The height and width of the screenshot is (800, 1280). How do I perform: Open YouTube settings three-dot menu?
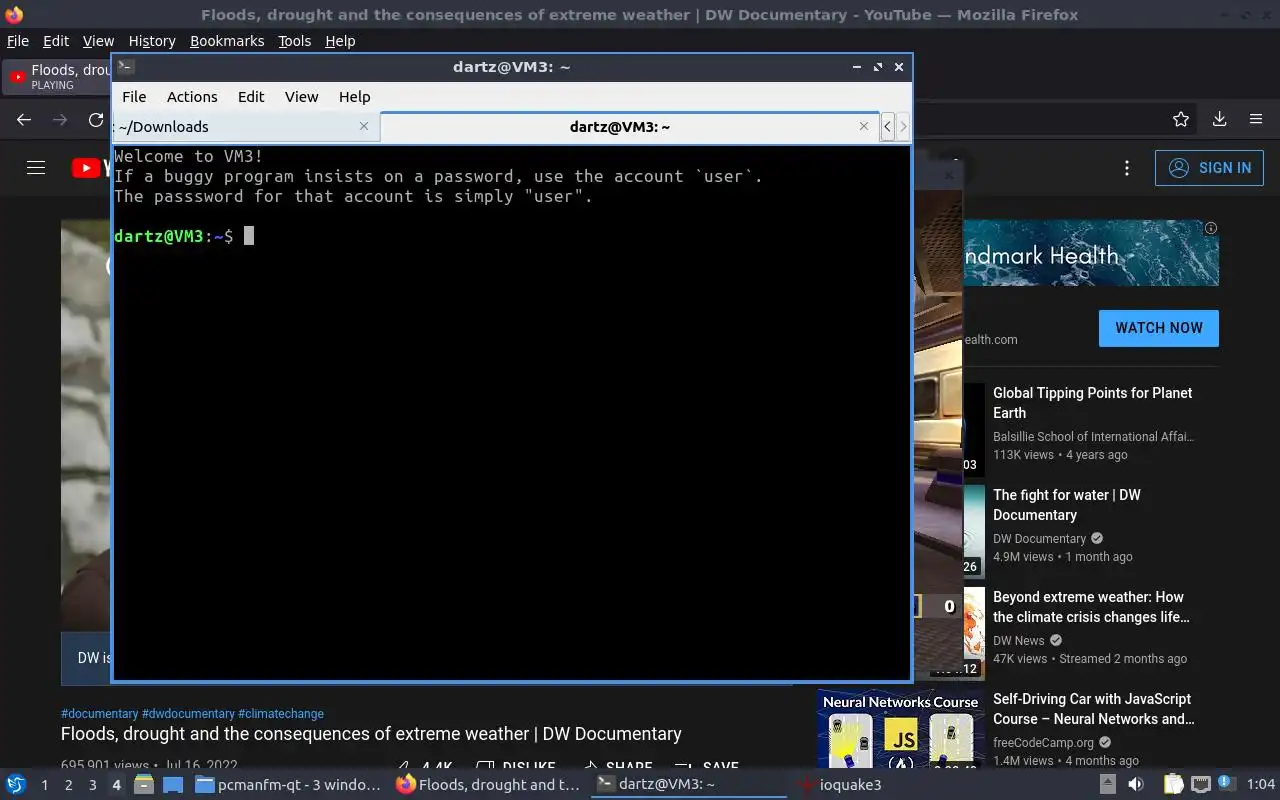point(1127,168)
